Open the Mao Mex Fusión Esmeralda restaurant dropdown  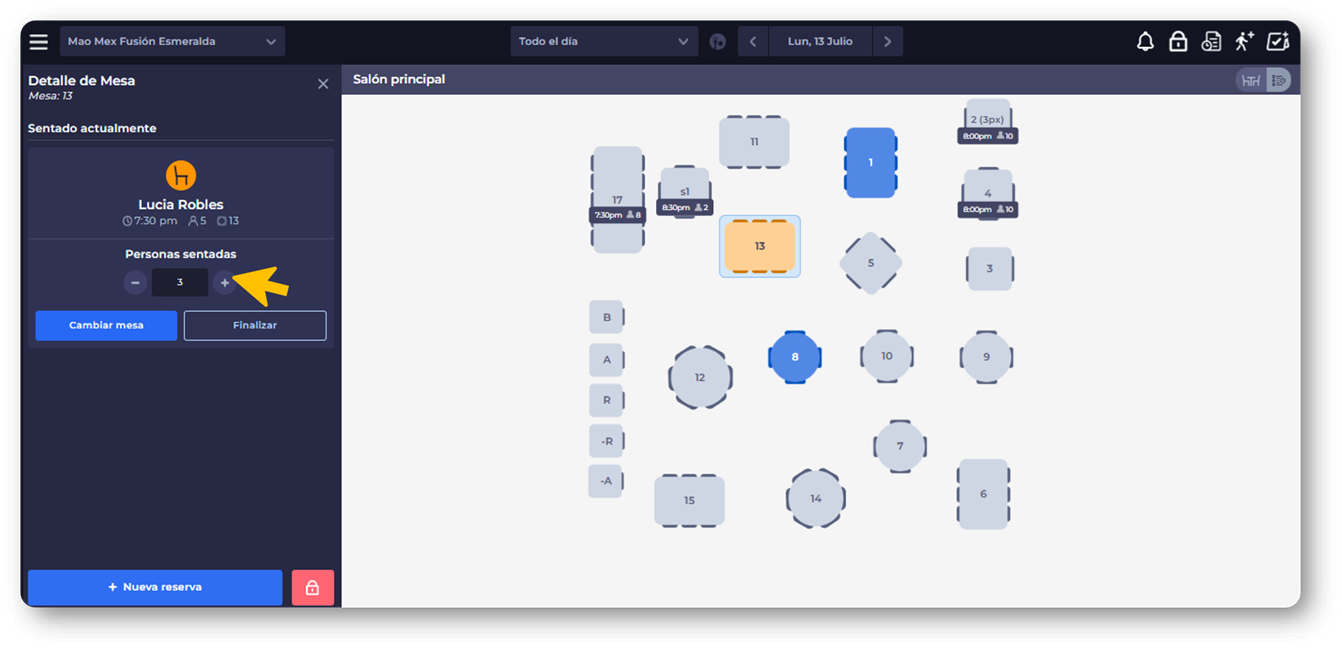pyautogui.click(x=172, y=42)
